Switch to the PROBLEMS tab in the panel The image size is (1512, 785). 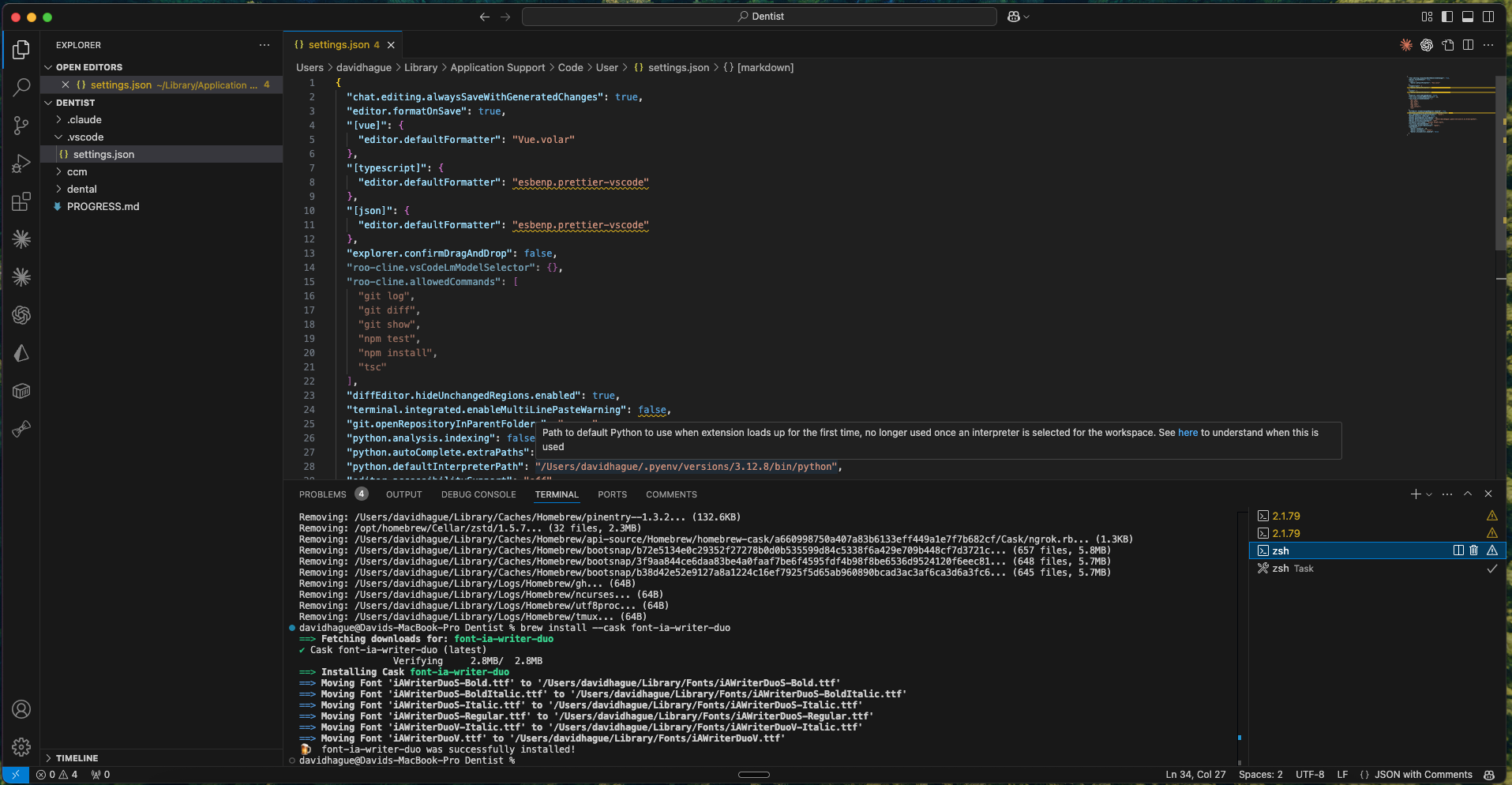324,494
